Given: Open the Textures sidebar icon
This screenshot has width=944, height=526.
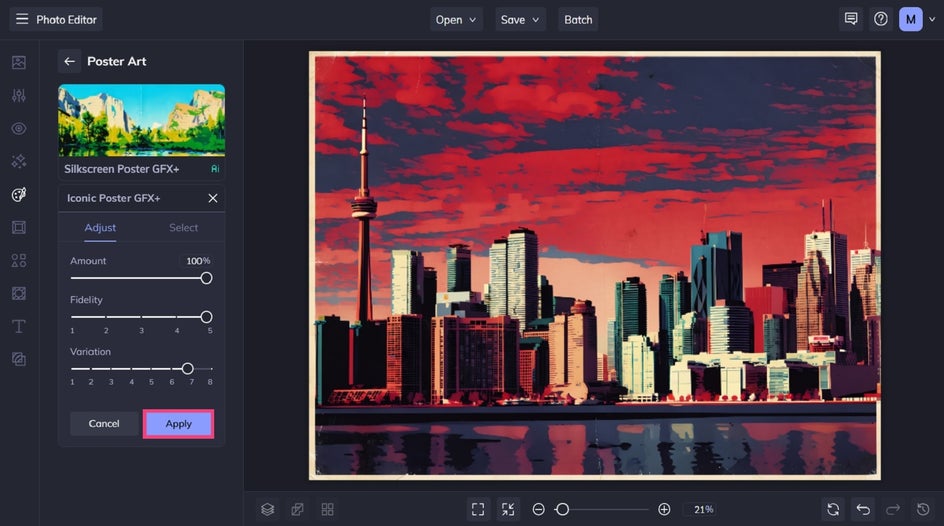Looking at the screenshot, I should tap(19, 359).
